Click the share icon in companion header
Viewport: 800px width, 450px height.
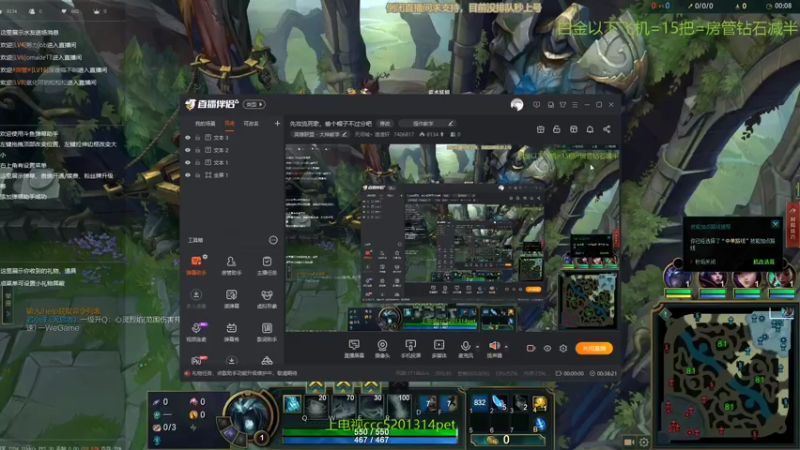607,130
